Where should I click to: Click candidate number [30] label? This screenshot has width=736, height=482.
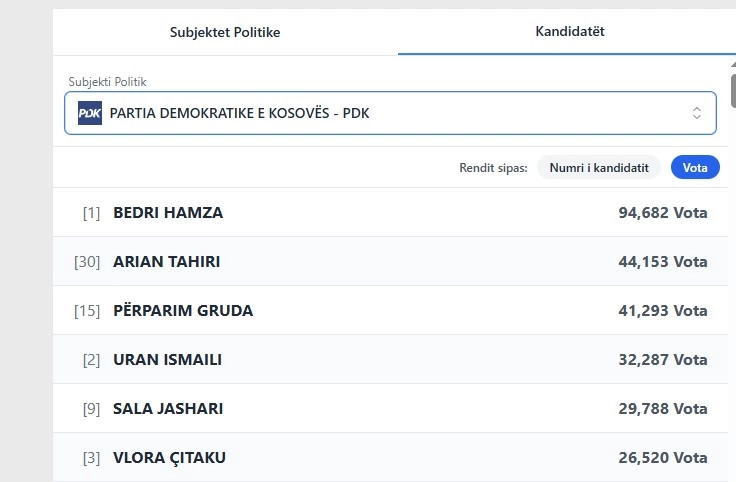pyautogui.click(x=87, y=262)
